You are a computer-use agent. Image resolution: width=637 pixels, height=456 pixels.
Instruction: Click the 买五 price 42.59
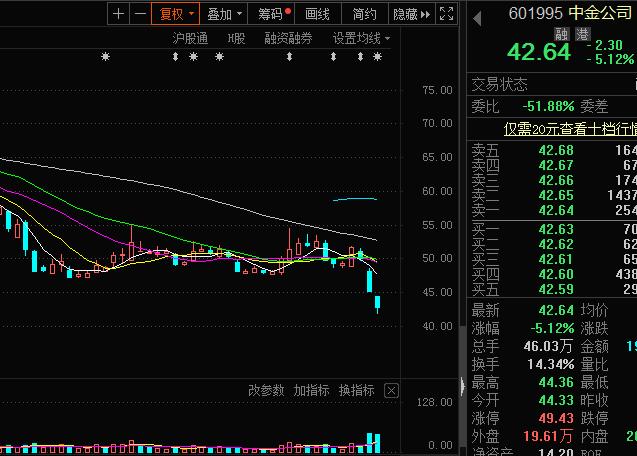click(556, 289)
